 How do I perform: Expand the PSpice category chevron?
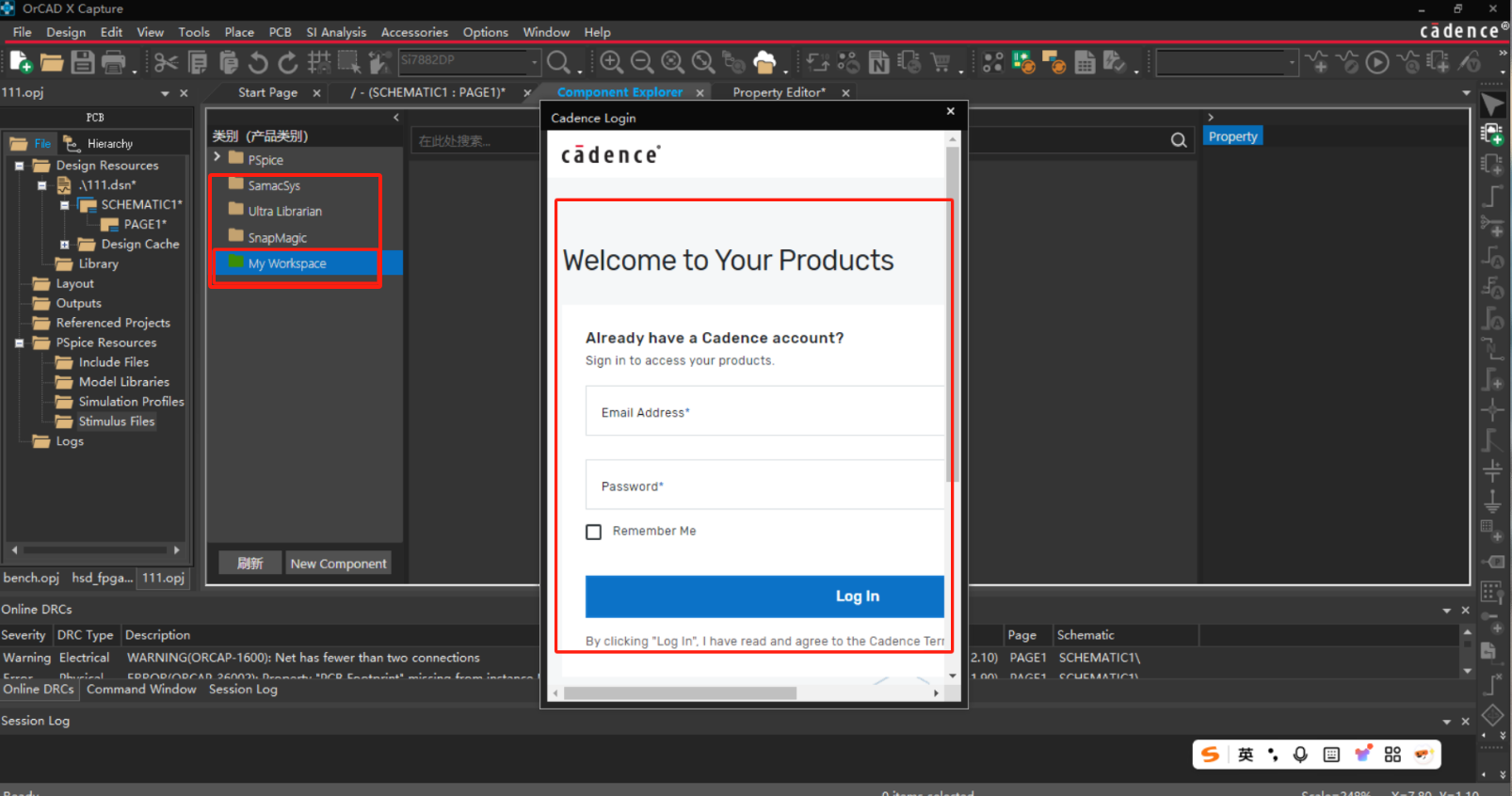217,157
